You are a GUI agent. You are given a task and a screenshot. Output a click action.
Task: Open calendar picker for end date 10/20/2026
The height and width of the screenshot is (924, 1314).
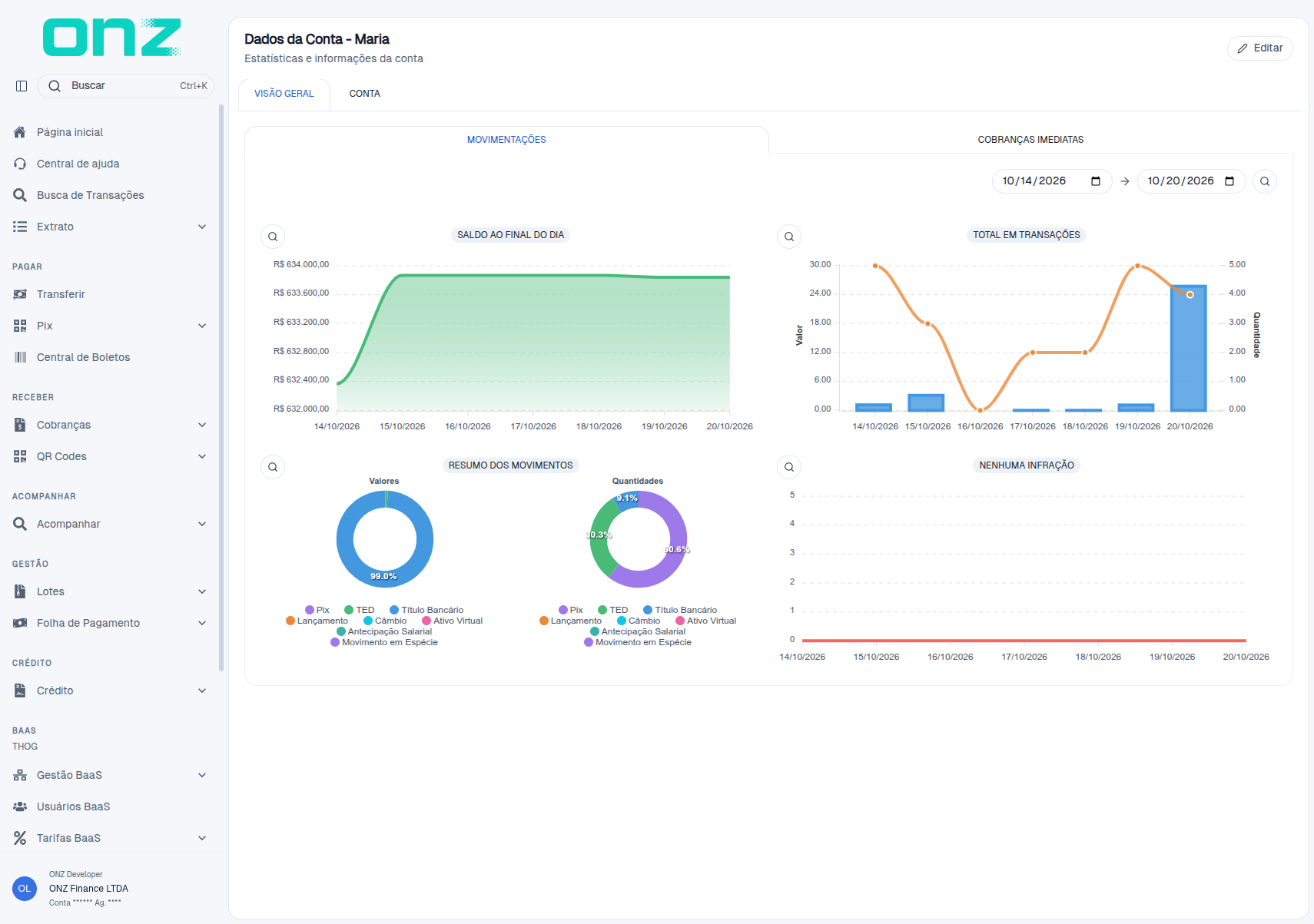(x=1229, y=181)
